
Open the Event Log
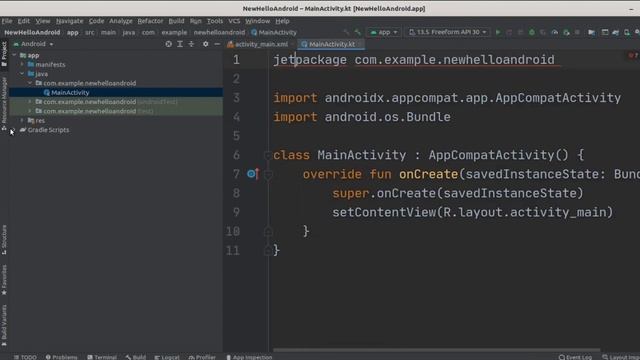pyautogui.click(x=575, y=357)
